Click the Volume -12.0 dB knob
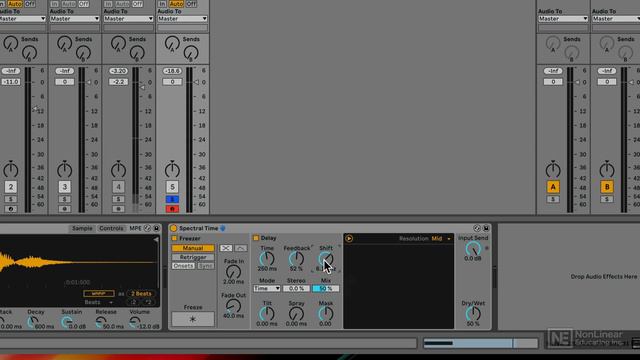Image resolution: width=640 pixels, height=360 pixels. tap(134, 322)
